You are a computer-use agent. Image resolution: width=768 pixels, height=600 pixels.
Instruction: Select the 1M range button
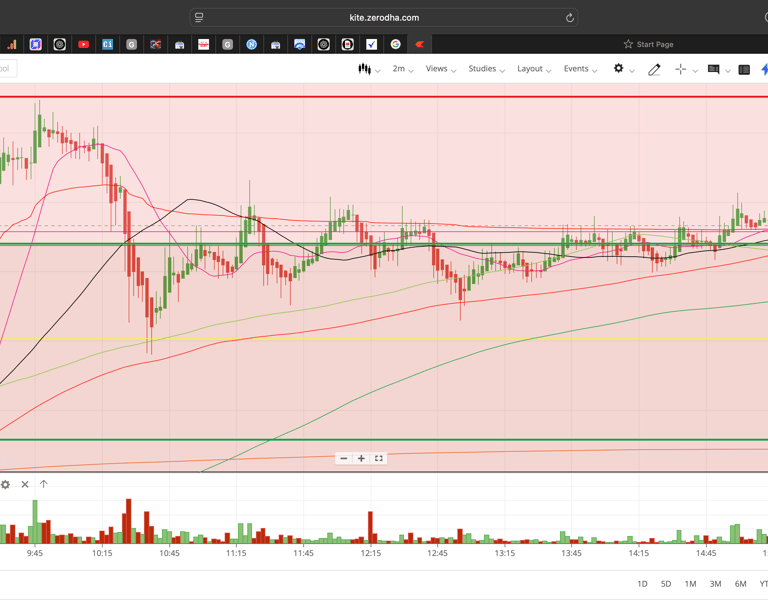[690, 584]
